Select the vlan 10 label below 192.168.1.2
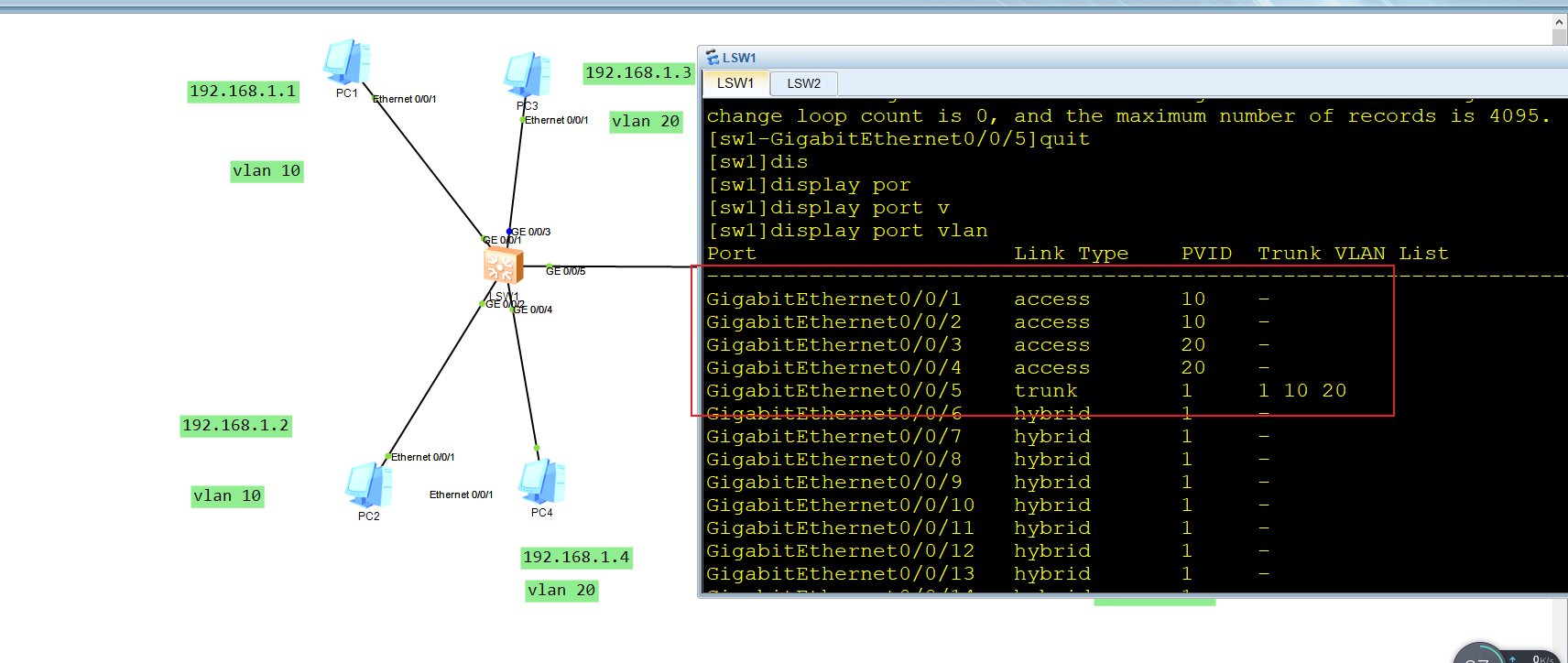The image size is (1568, 663). pos(227,496)
